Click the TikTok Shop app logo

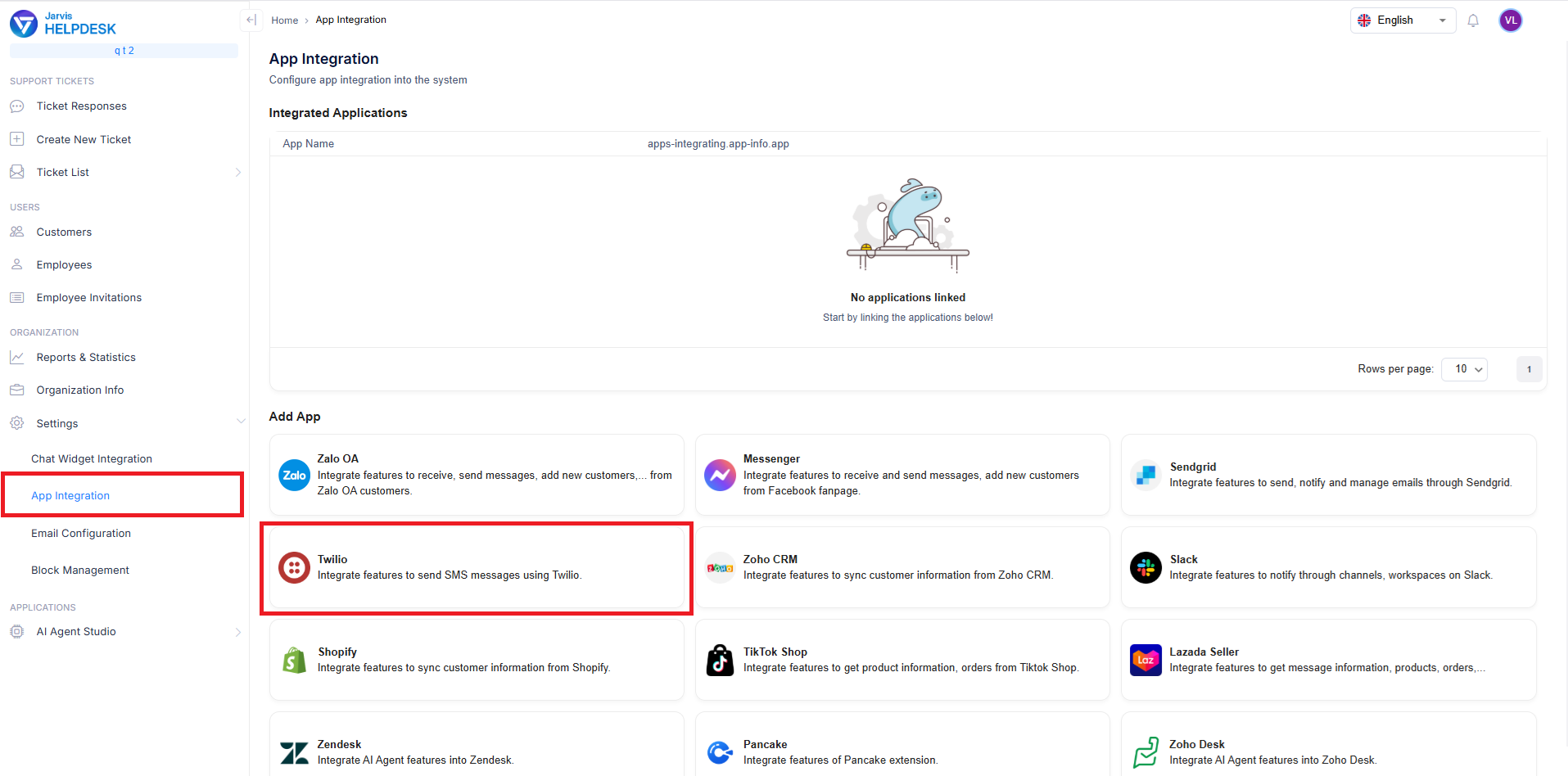pos(720,660)
